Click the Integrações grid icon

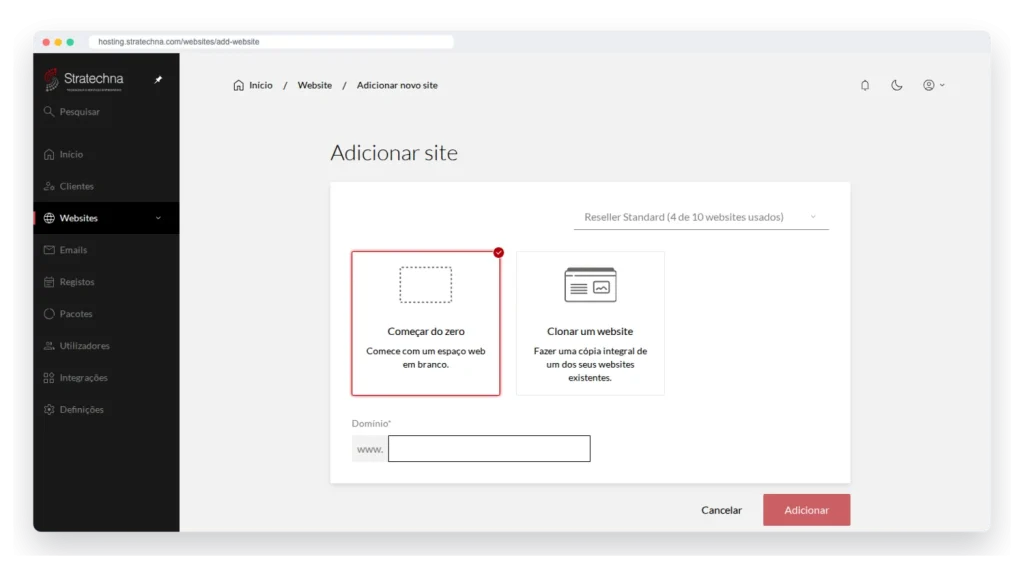pos(49,378)
